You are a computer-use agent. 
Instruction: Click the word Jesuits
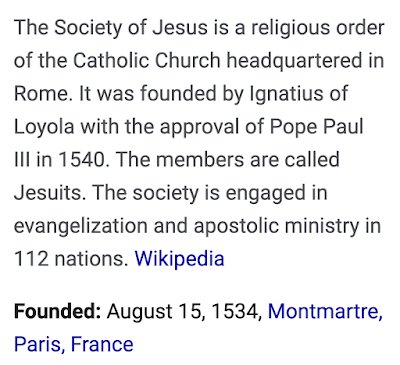[48, 193]
